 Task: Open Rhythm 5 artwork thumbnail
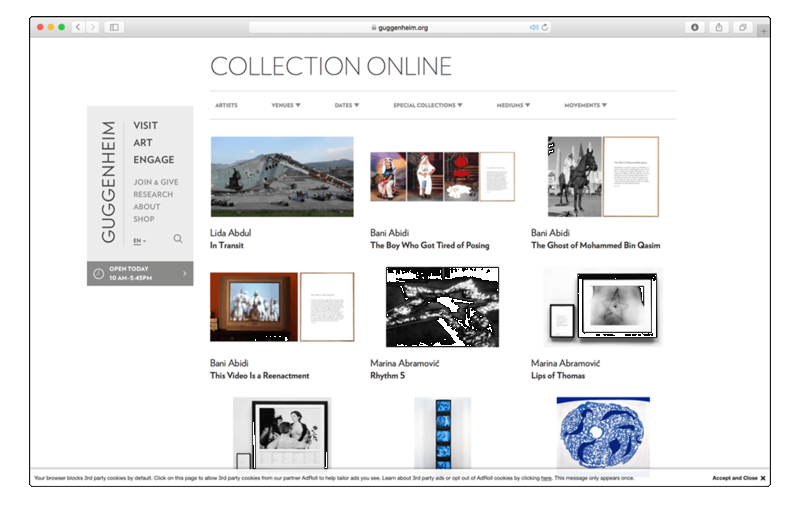442,307
